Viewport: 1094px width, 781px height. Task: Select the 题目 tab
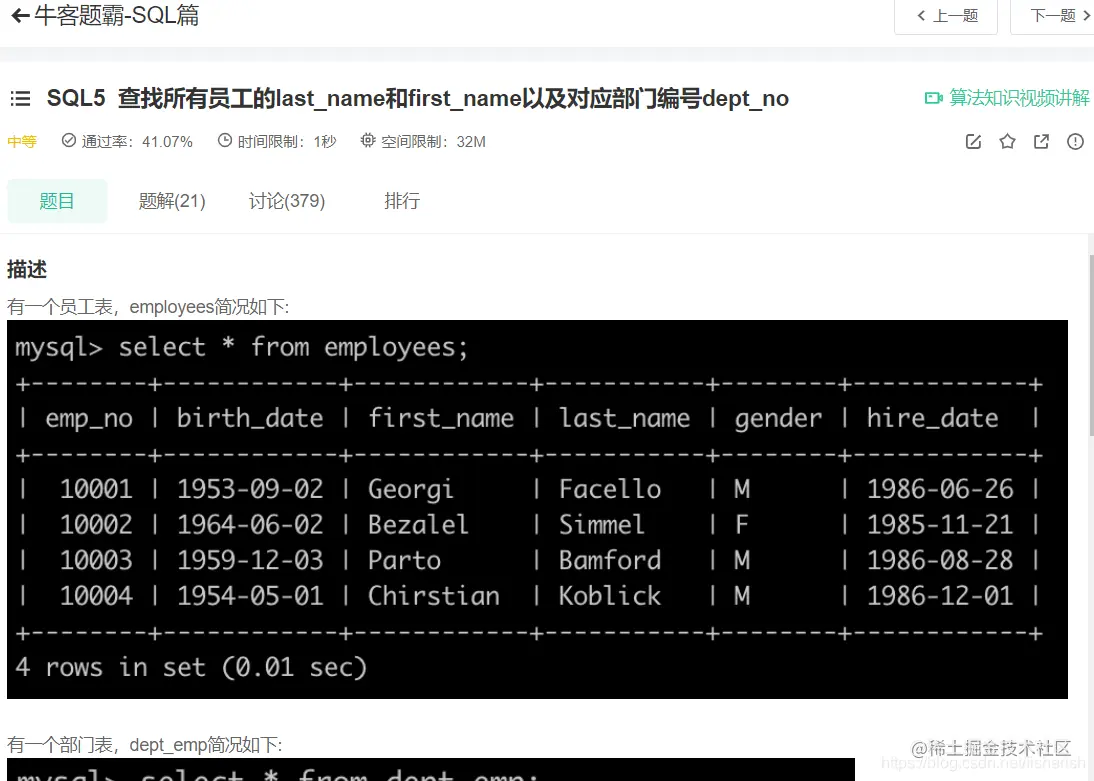click(x=57, y=201)
